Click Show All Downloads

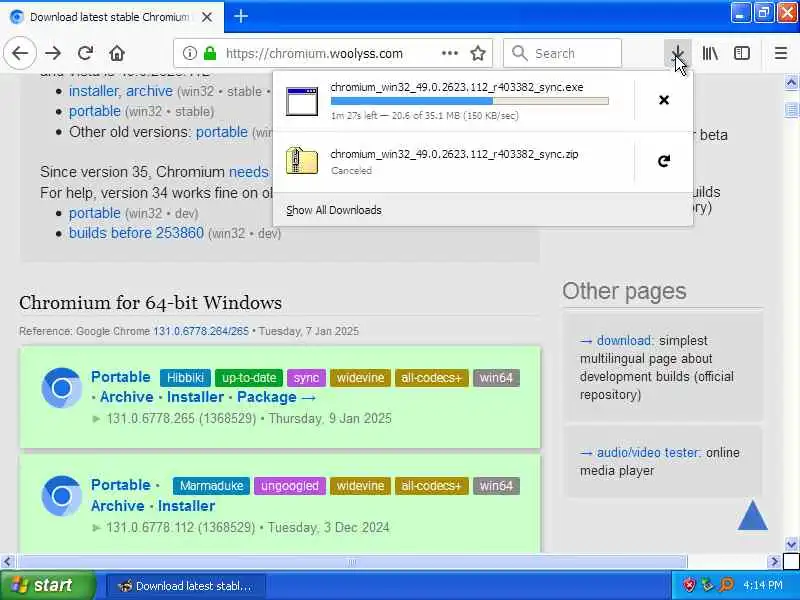click(334, 210)
